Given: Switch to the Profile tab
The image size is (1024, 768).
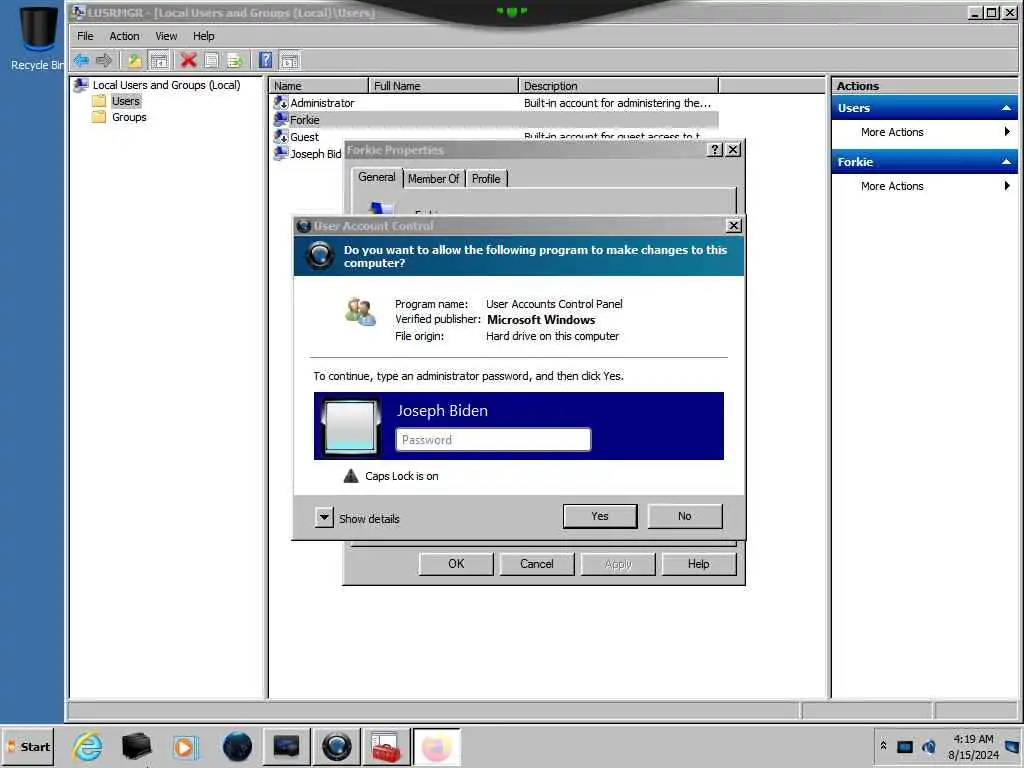Looking at the screenshot, I should click(486, 178).
